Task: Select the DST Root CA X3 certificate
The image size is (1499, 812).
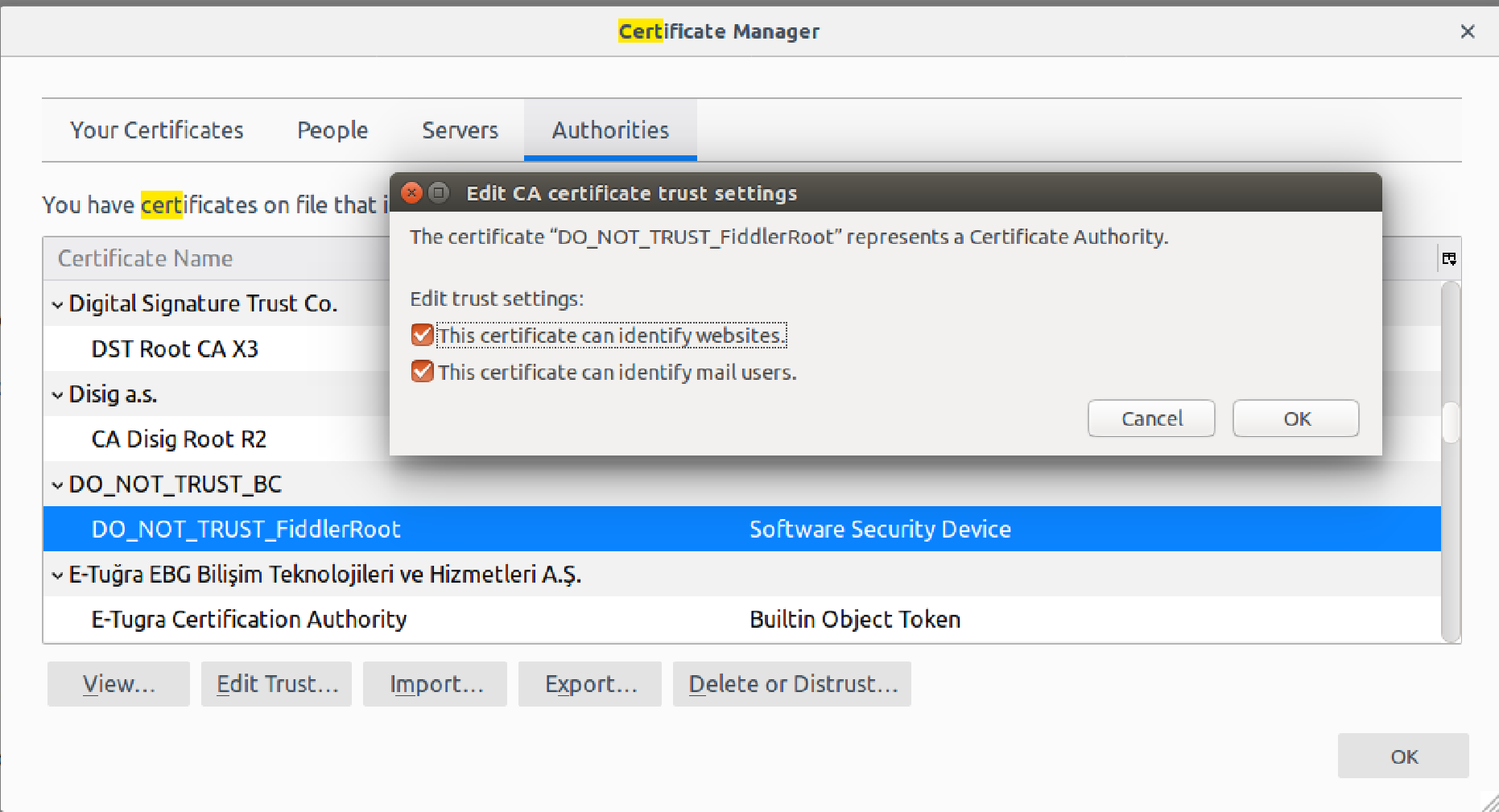Action: click(x=175, y=349)
